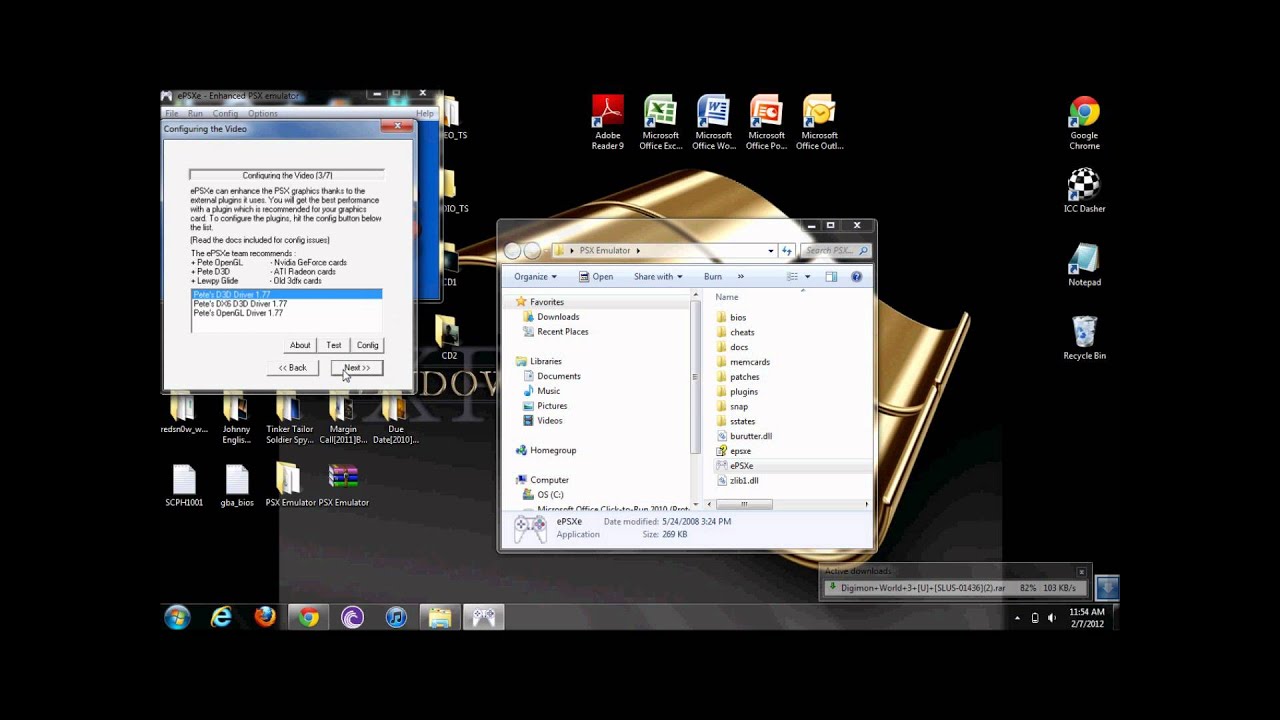
Task: Select PSX Emulator WinRAR archive on desktop
Action: pos(343,486)
